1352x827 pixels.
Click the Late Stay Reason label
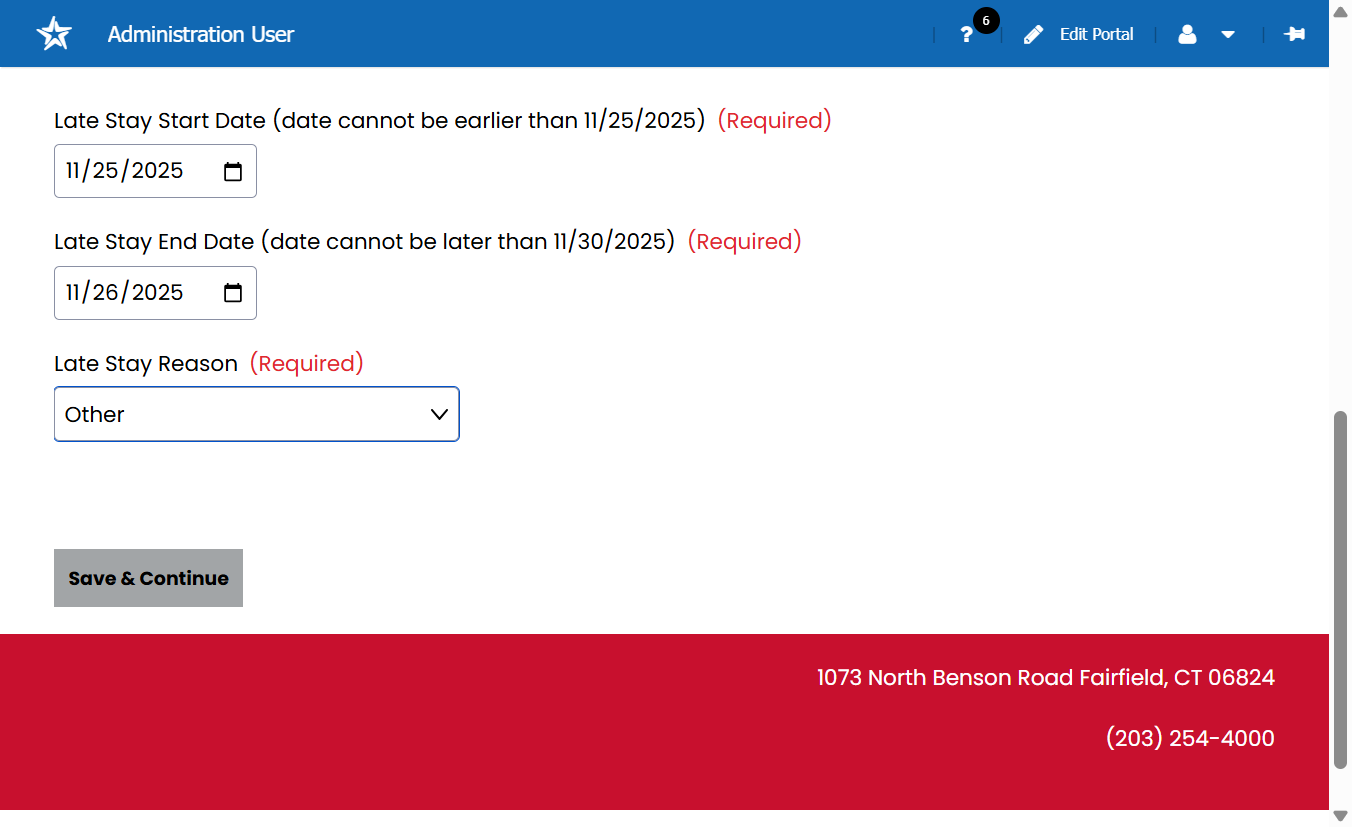146,363
